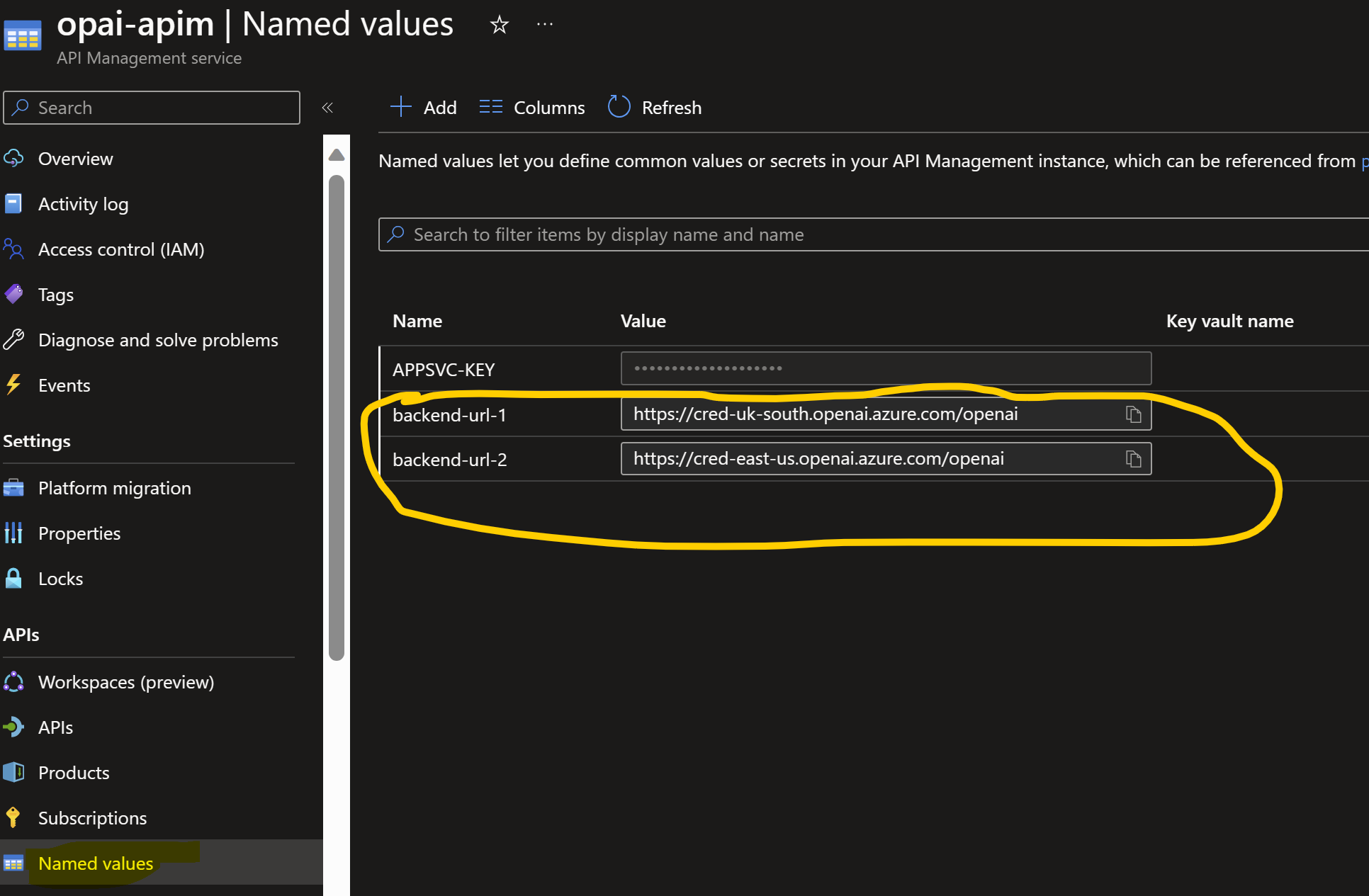Select the Workspaces (preview) icon
Viewport: 1369px width, 896px height.
tap(13, 681)
